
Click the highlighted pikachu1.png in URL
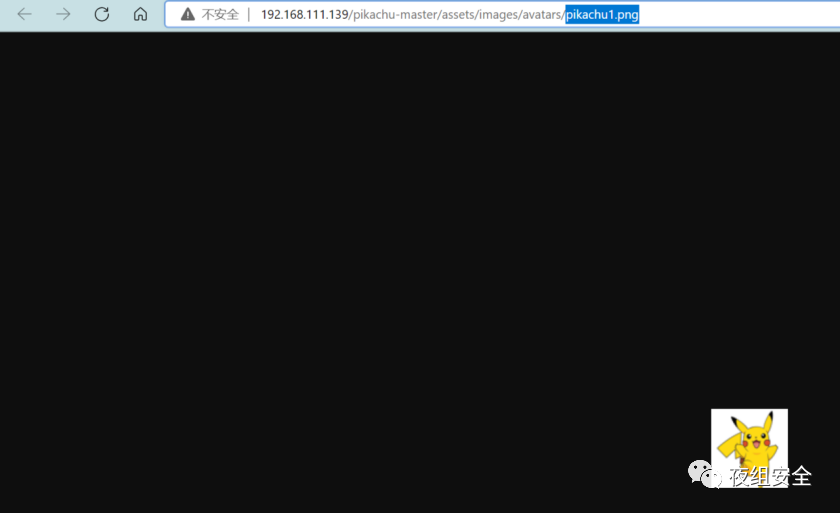point(602,14)
